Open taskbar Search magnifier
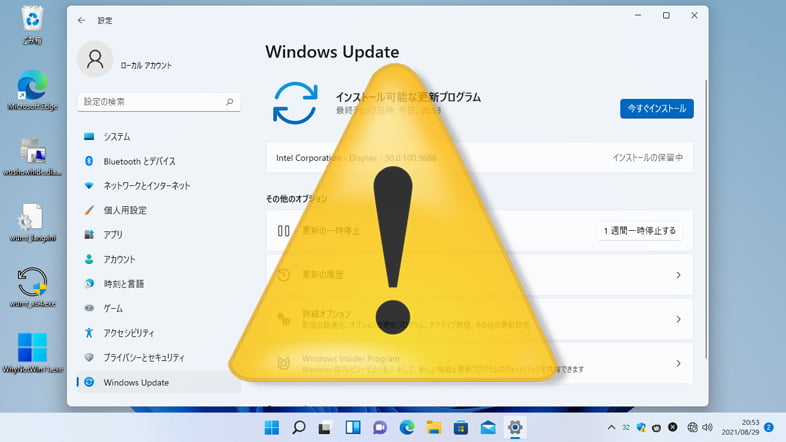Viewport: 786px width, 442px height. coord(299,427)
